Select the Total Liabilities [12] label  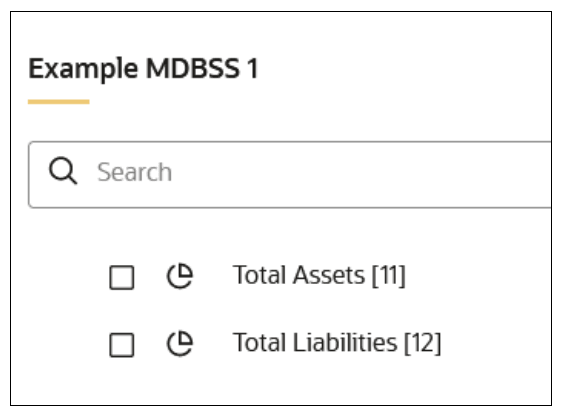[x=337, y=343]
